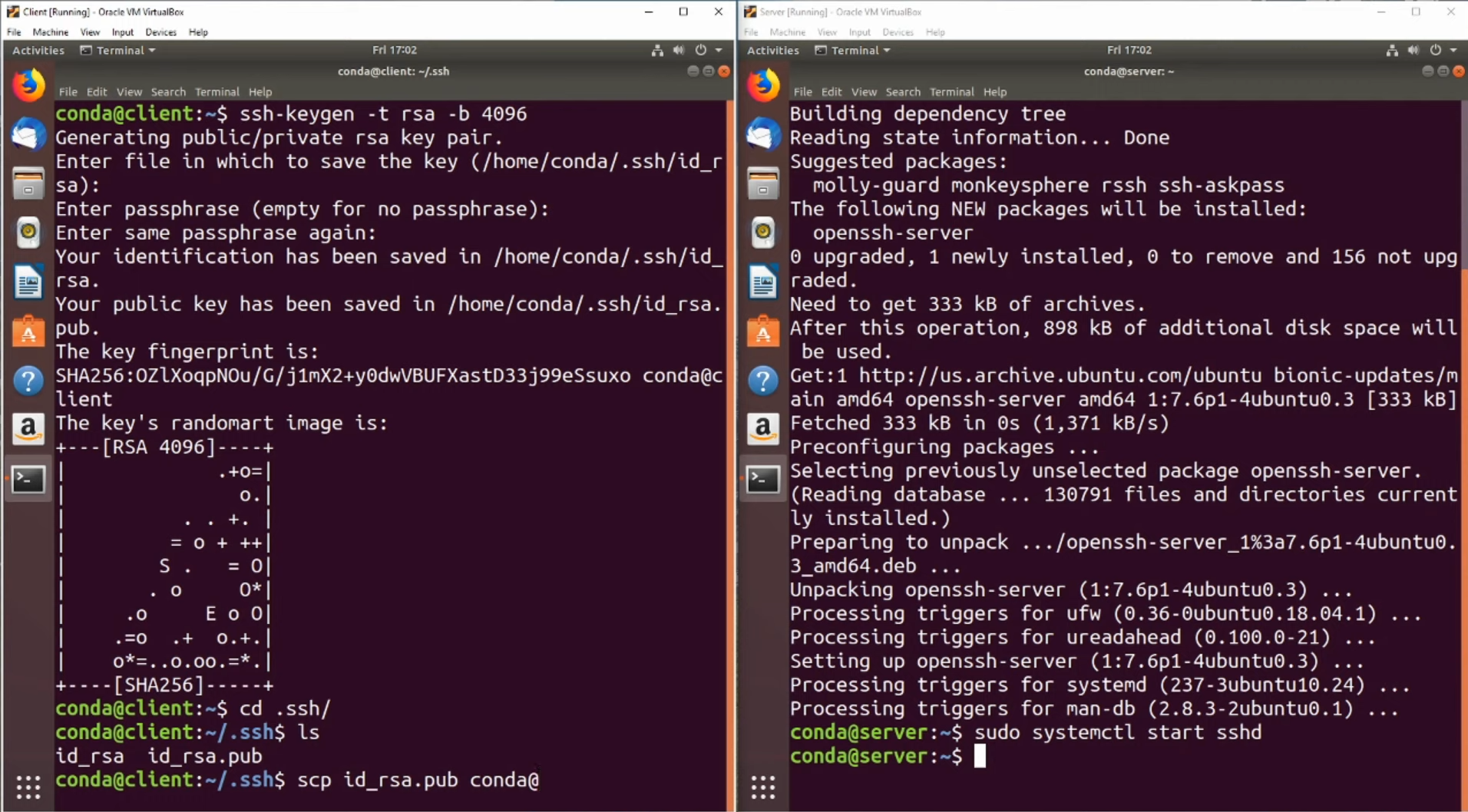This screenshot has height=812, width=1468.
Task: Select the Terminal icon in the client dock
Action: click(28, 478)
